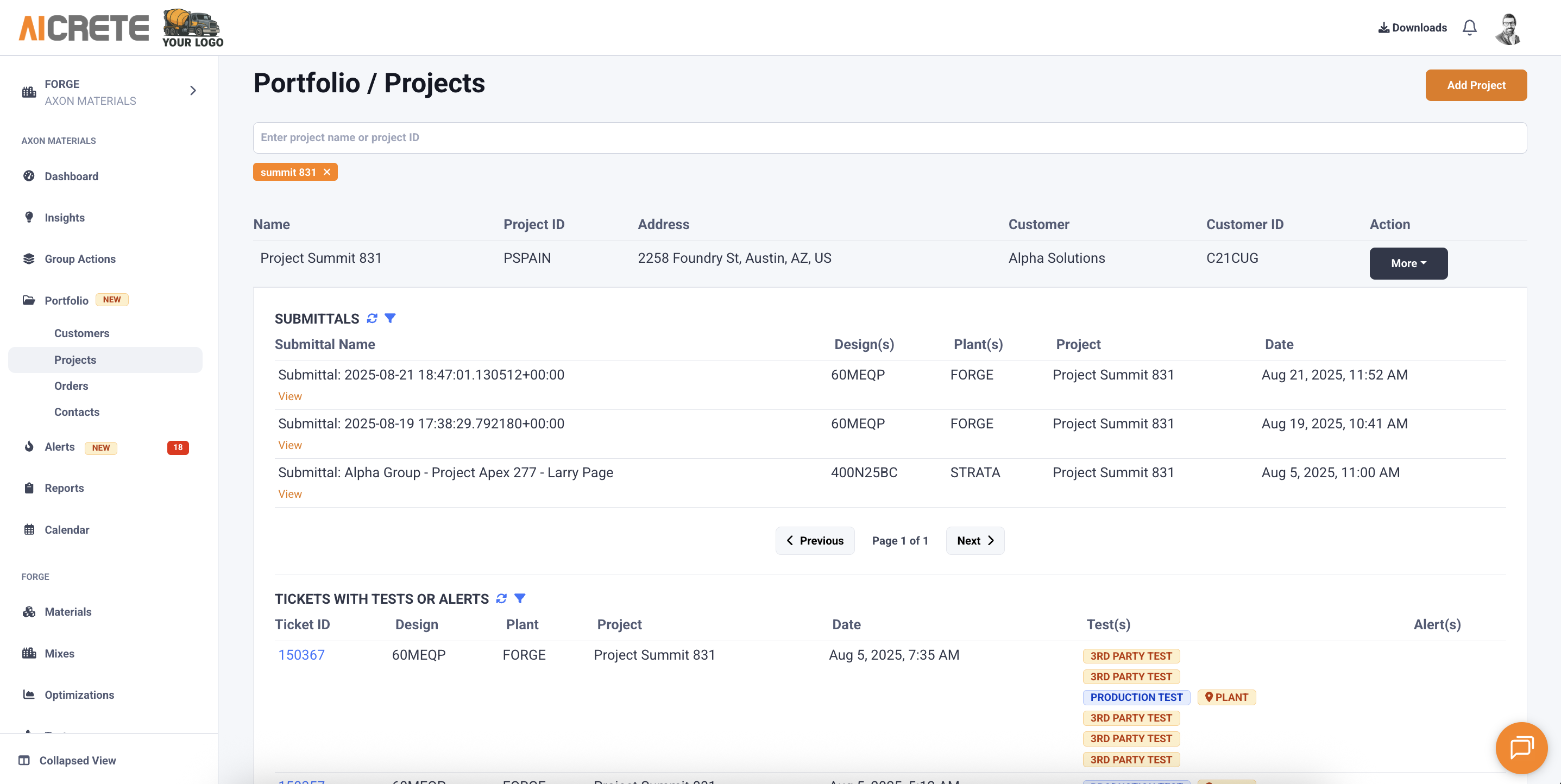Collapse the Portfolio sidebar section
1561x784 pixels.
coord(67,300)
